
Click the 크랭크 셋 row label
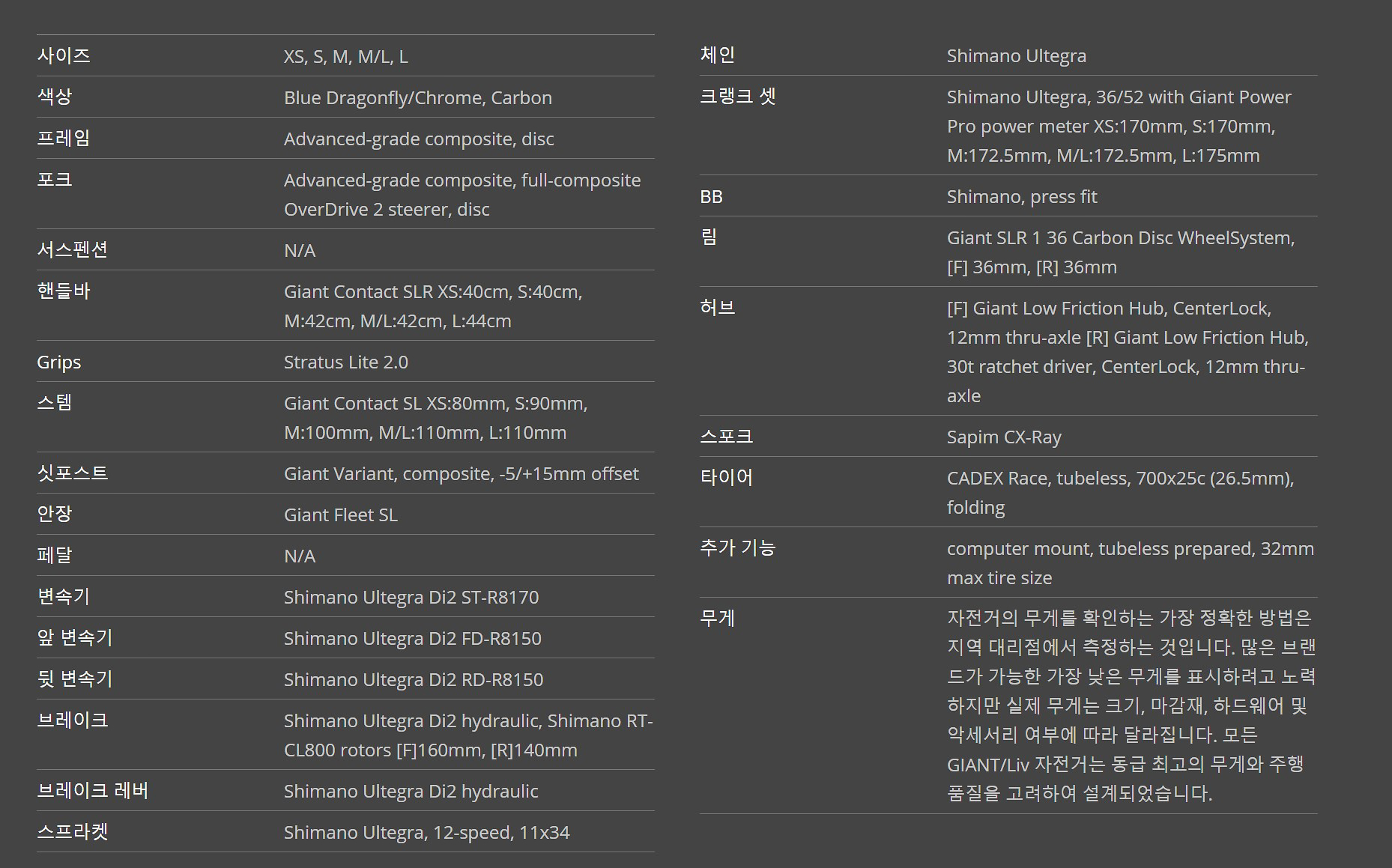[x=738, y=96]
